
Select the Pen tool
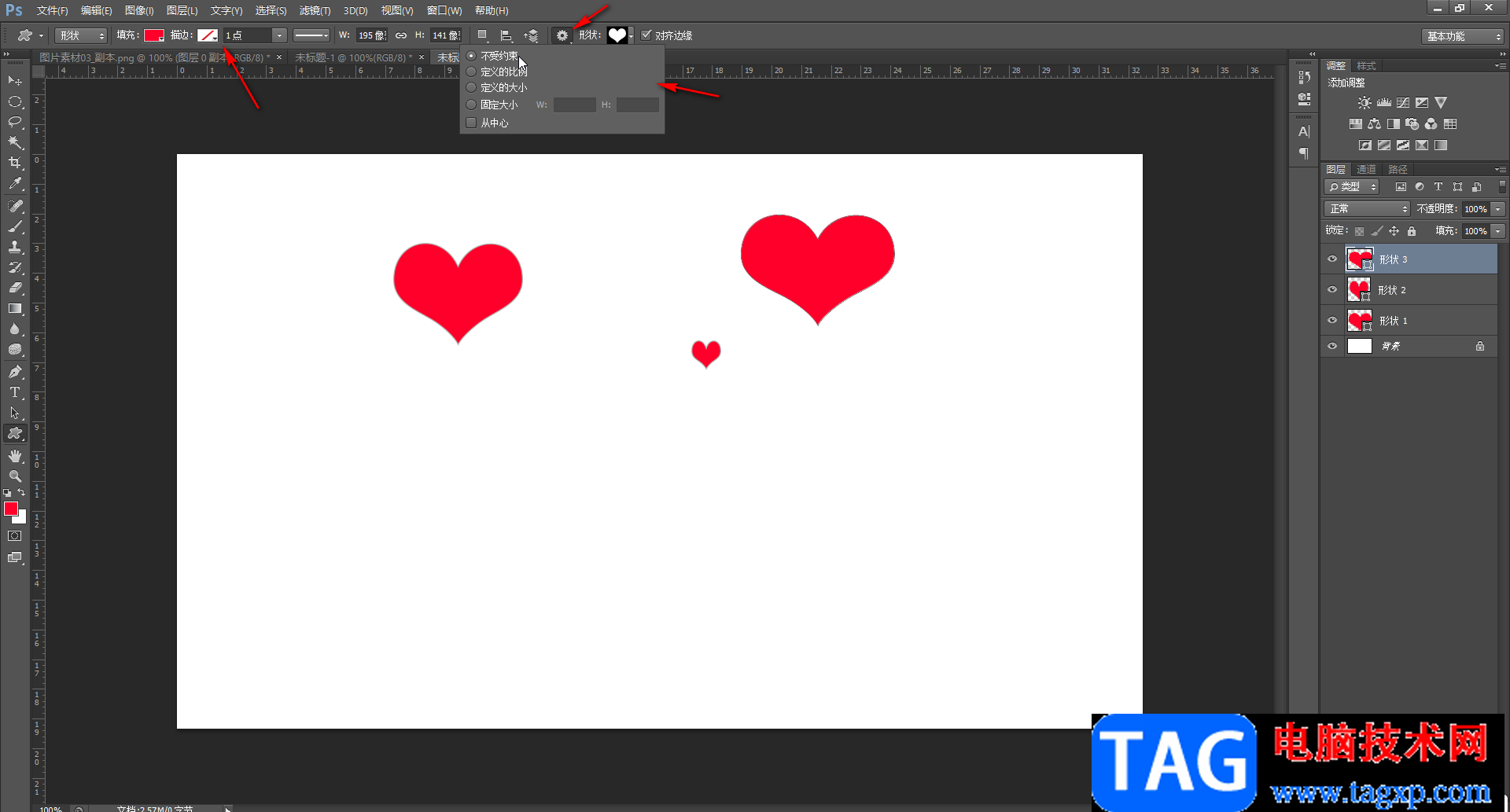point(15,372)
